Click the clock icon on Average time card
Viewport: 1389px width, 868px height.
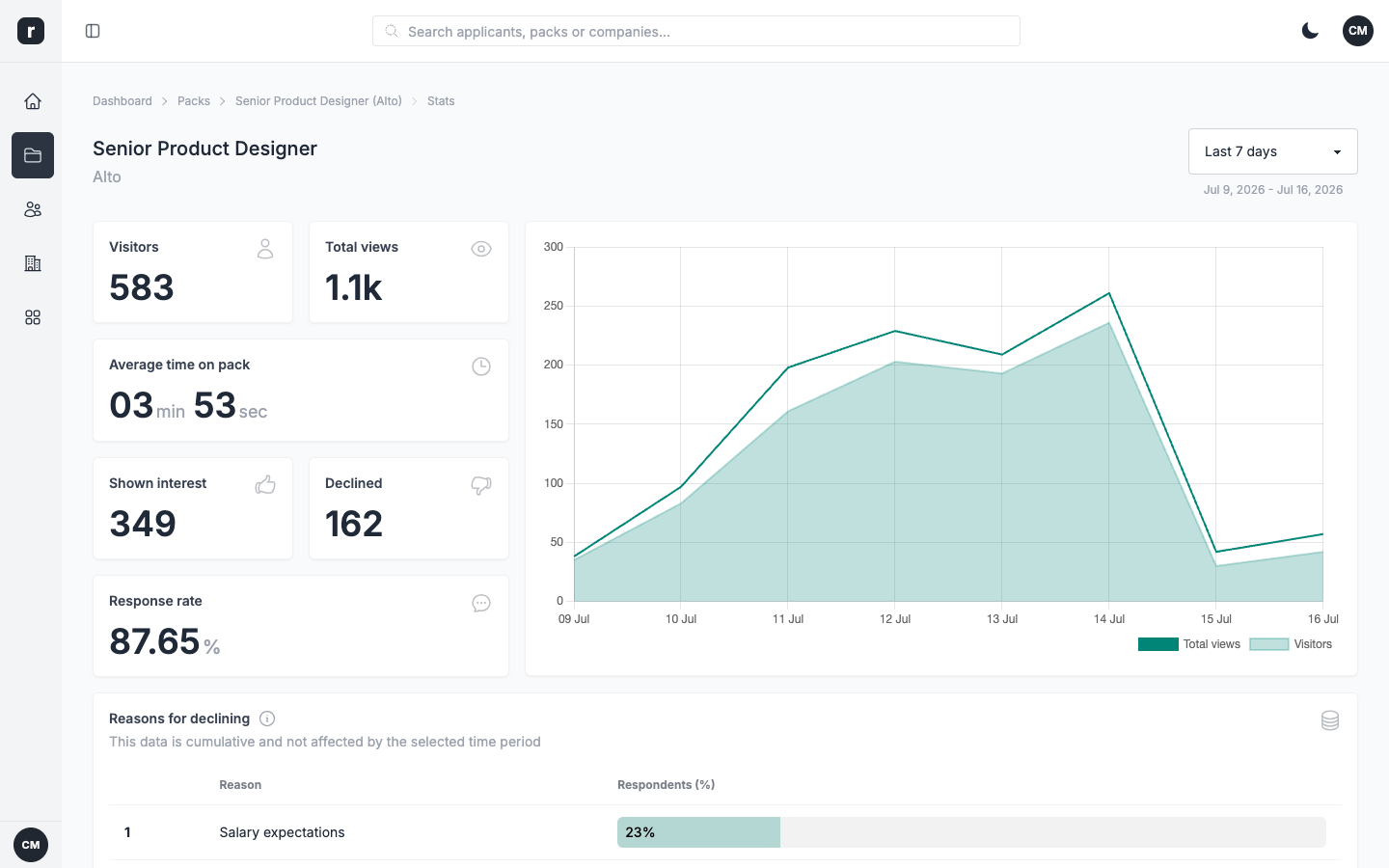[x=481, y=366]
